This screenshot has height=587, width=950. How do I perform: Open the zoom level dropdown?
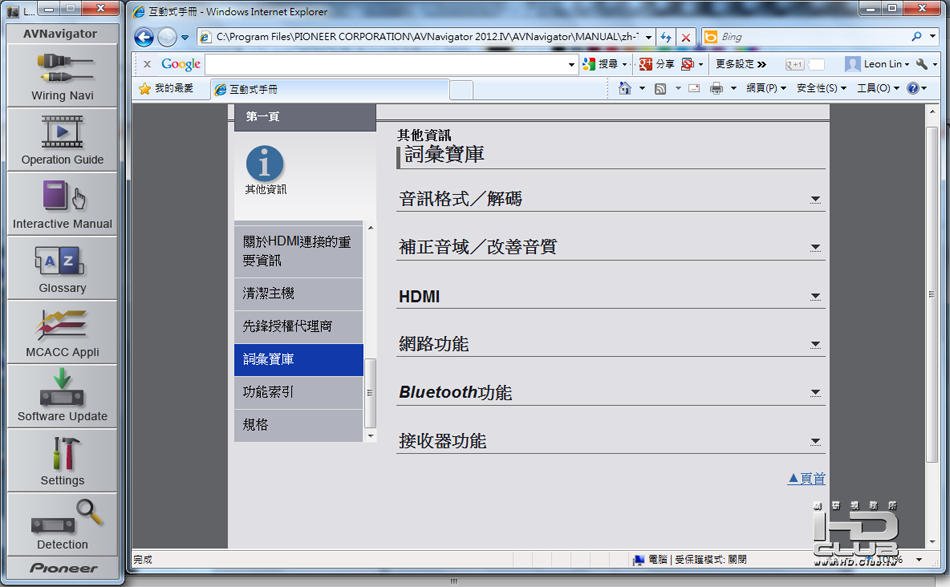click(x=920, y=560)
